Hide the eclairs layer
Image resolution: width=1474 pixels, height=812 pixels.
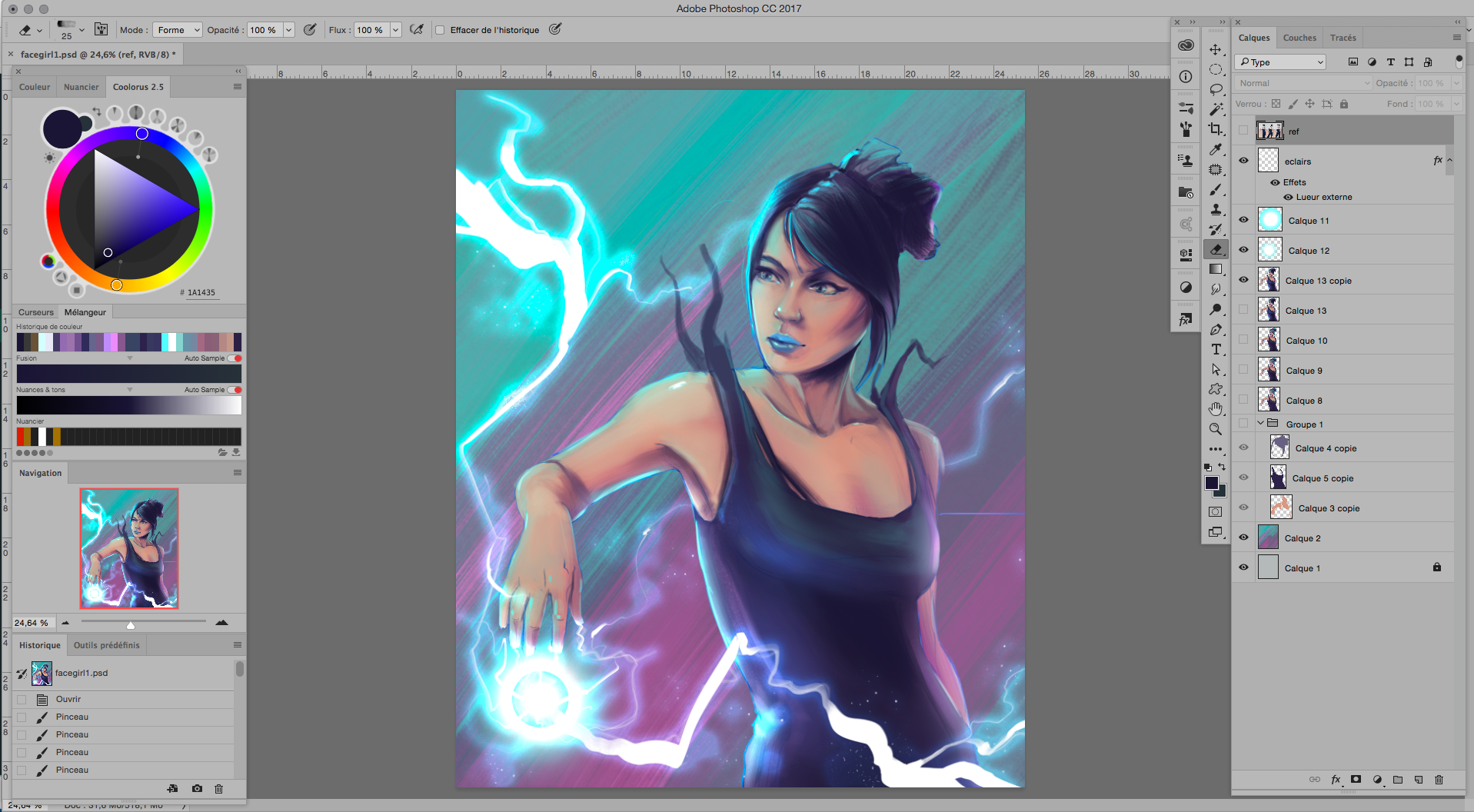(x=1243, y=161)
